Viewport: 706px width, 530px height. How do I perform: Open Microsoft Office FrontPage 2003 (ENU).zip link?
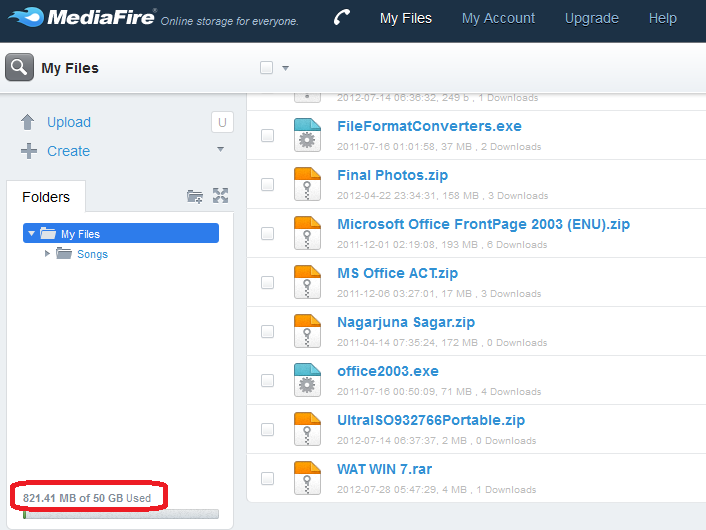click(484, 224)
